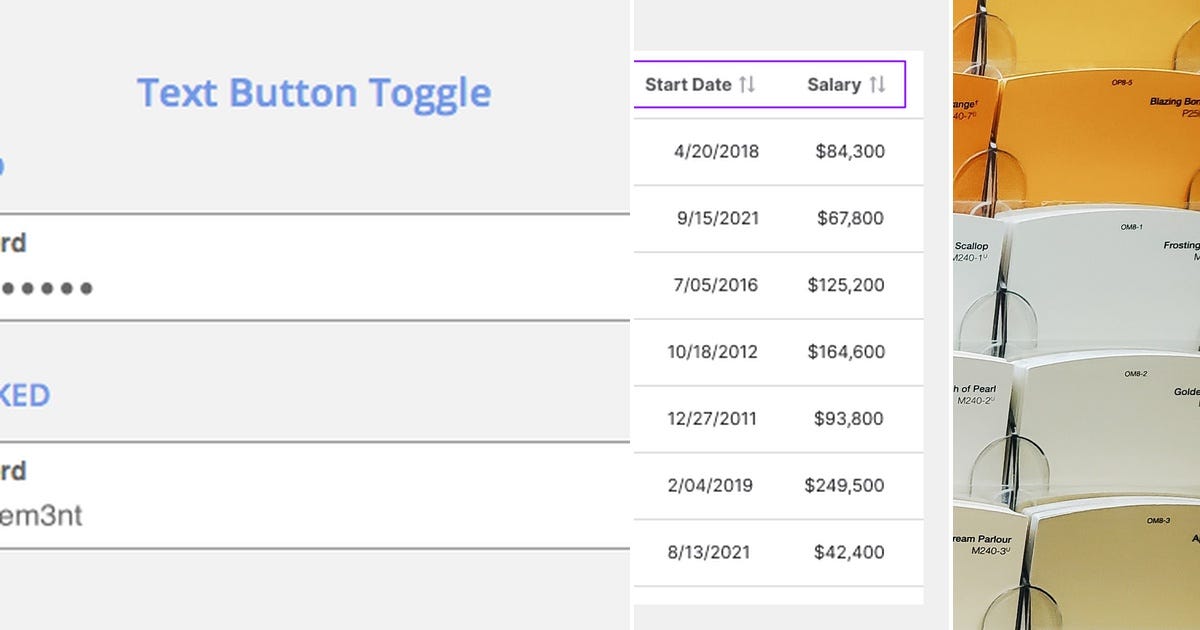Viewport: 1200px width, 630px height.
Task: Click the Text Button Toggle heading
Action: pyautogui.click(x=314, y=93)
